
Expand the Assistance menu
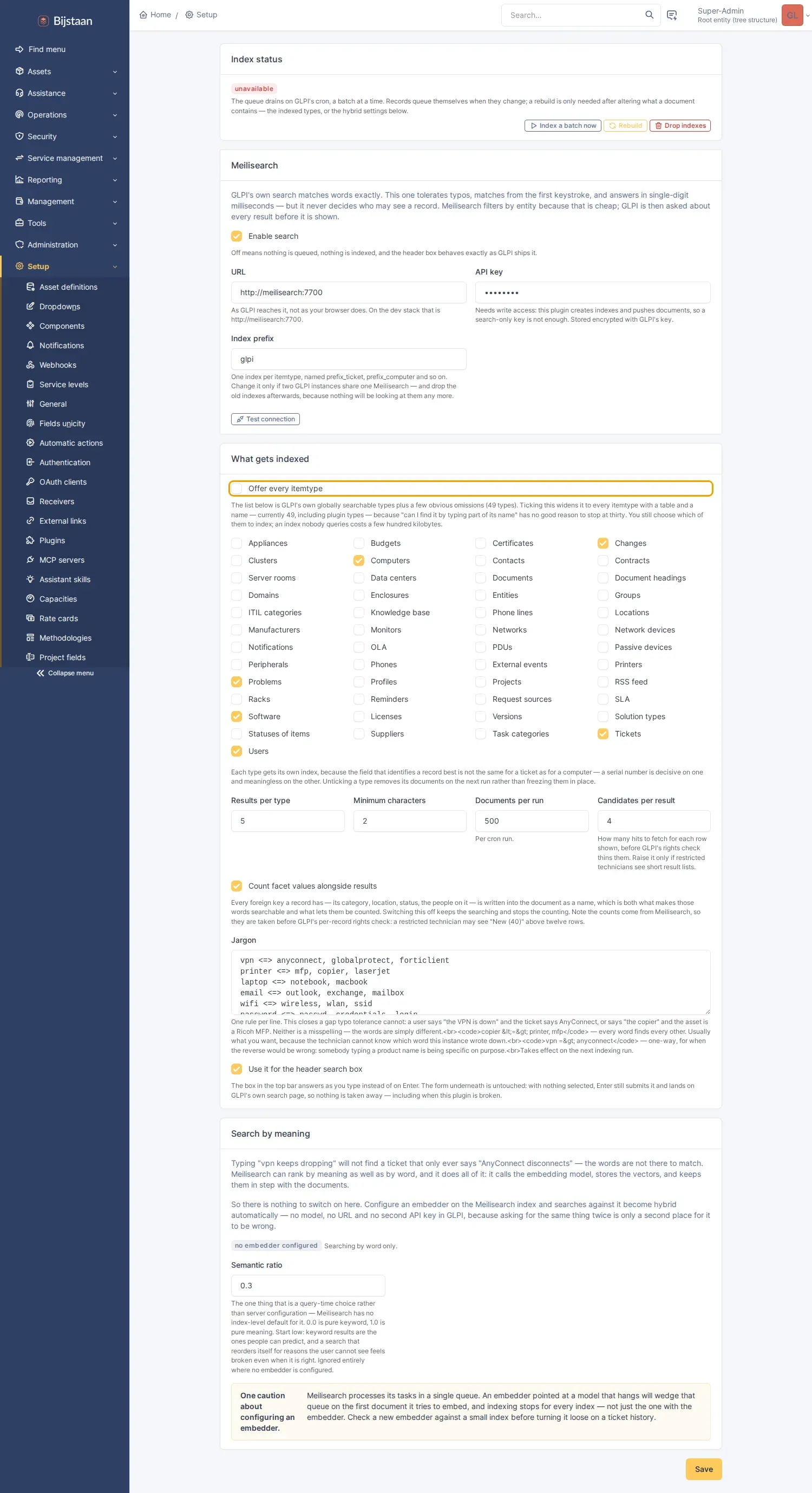65,93
